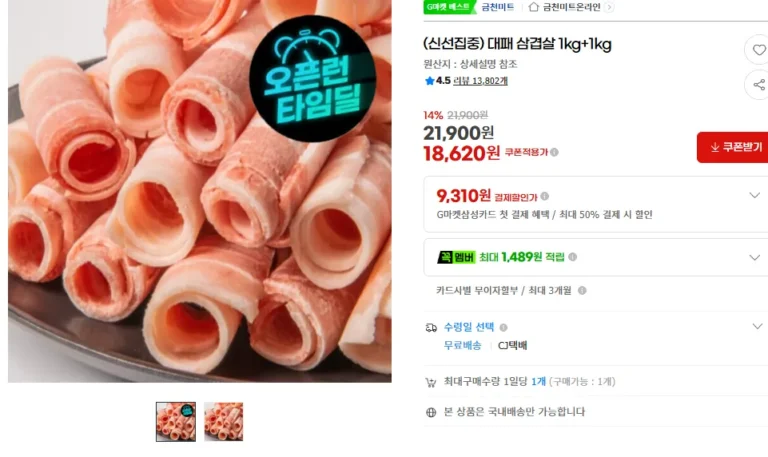Click the heart wishlist icon
The image size is (768, 457).
[758, 50]
